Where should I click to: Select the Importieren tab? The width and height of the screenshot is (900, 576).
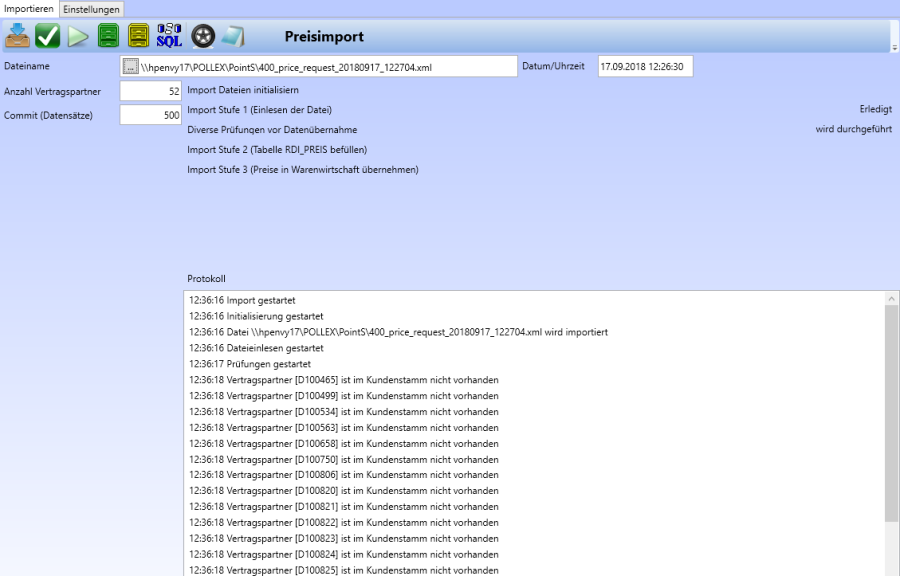click(30, 9)
